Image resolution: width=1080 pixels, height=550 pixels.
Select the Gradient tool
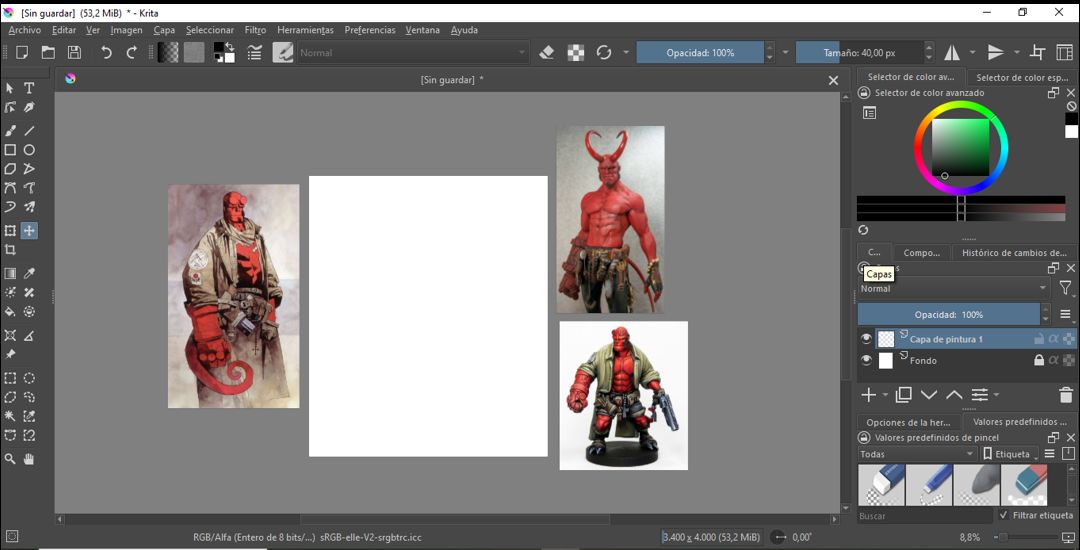[x=10, y=274]
